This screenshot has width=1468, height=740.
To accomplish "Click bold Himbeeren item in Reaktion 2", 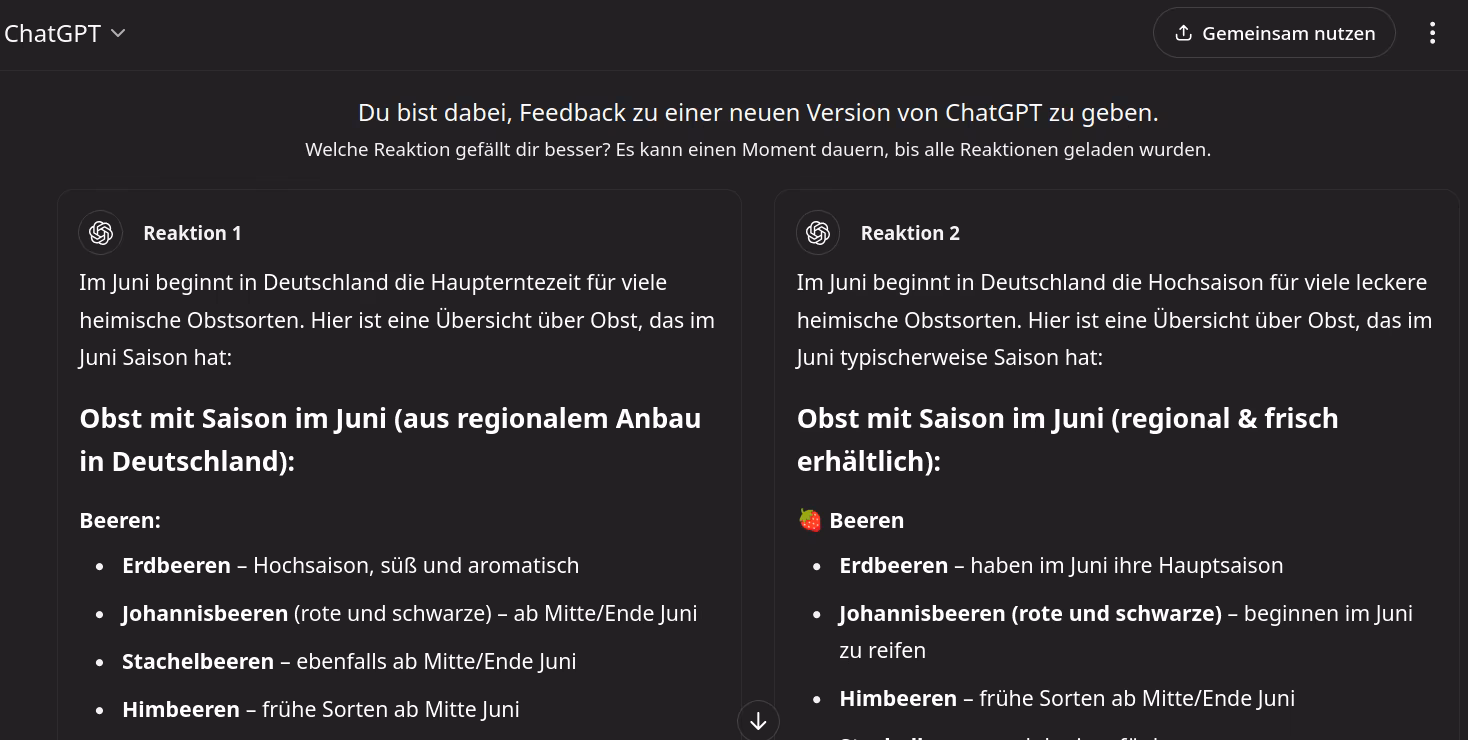I will [x=898, y=698].
